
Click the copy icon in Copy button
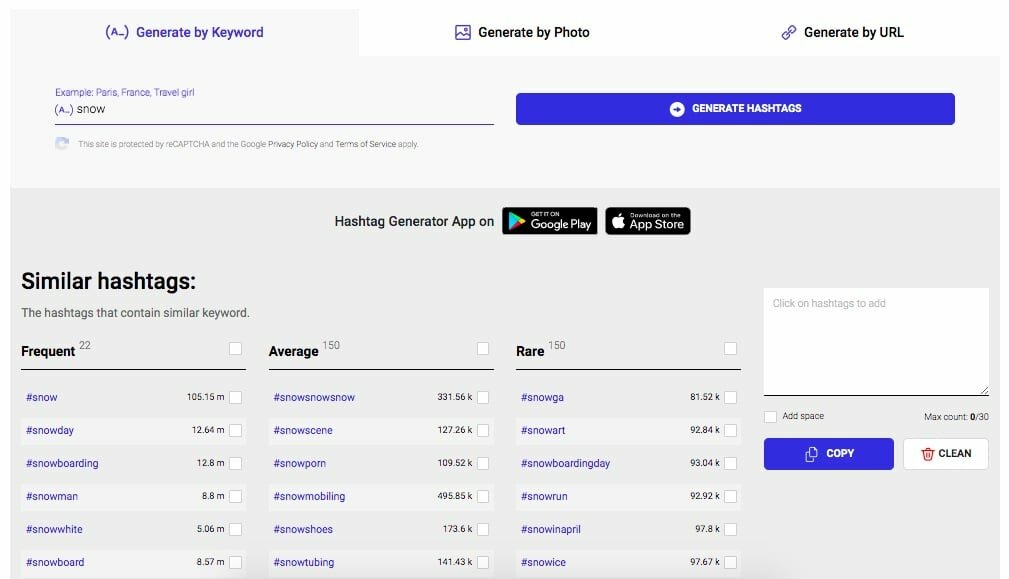(811, 454)
